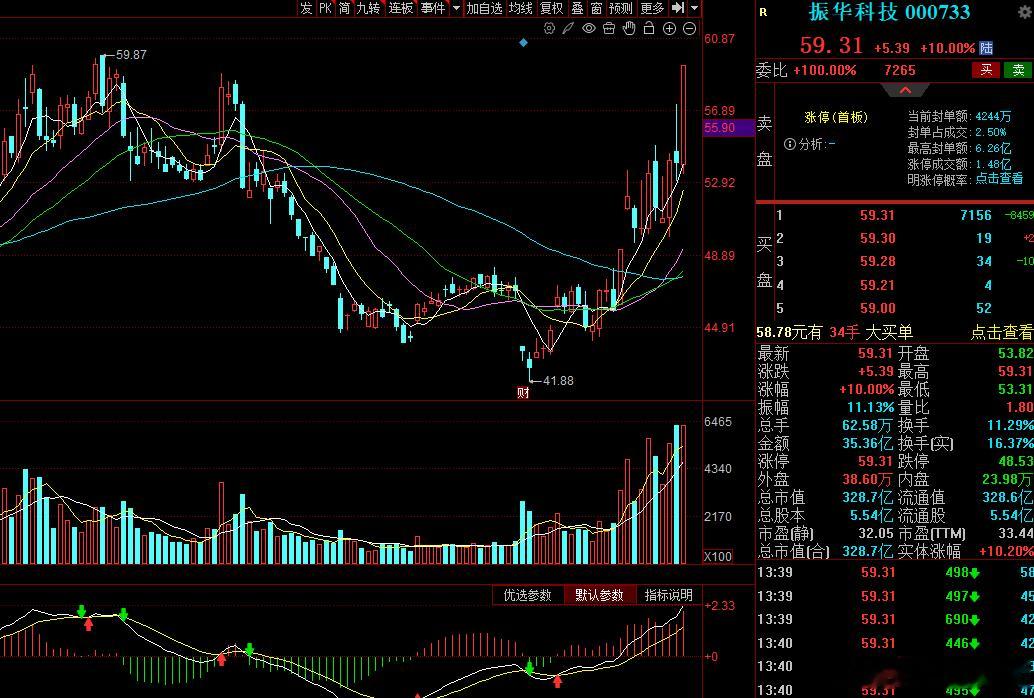Click buy level 5 price 59.00
Screen dimensions: 1034x698
pyautogui.click(x=877, y=308)
